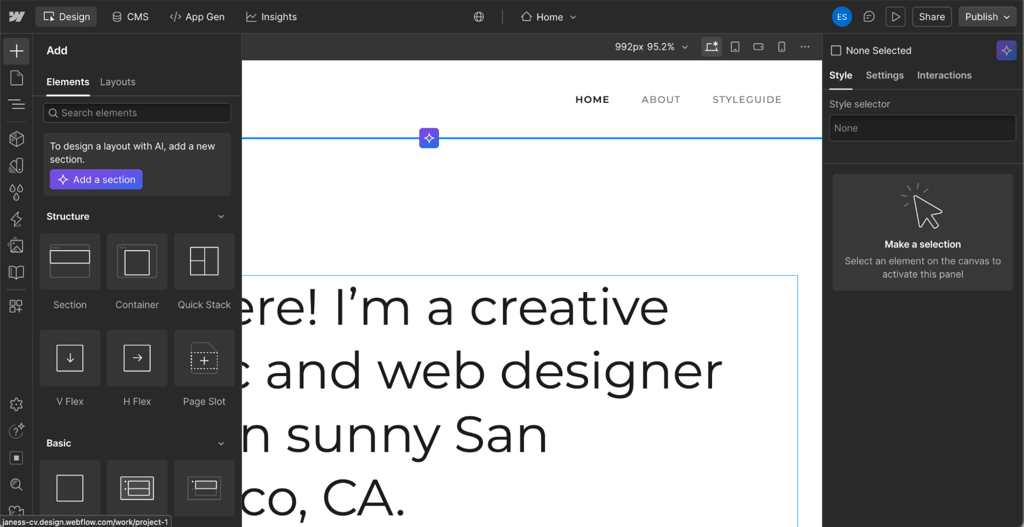
Task: Select the Elements tab
Action: click(x=68, y=82)
